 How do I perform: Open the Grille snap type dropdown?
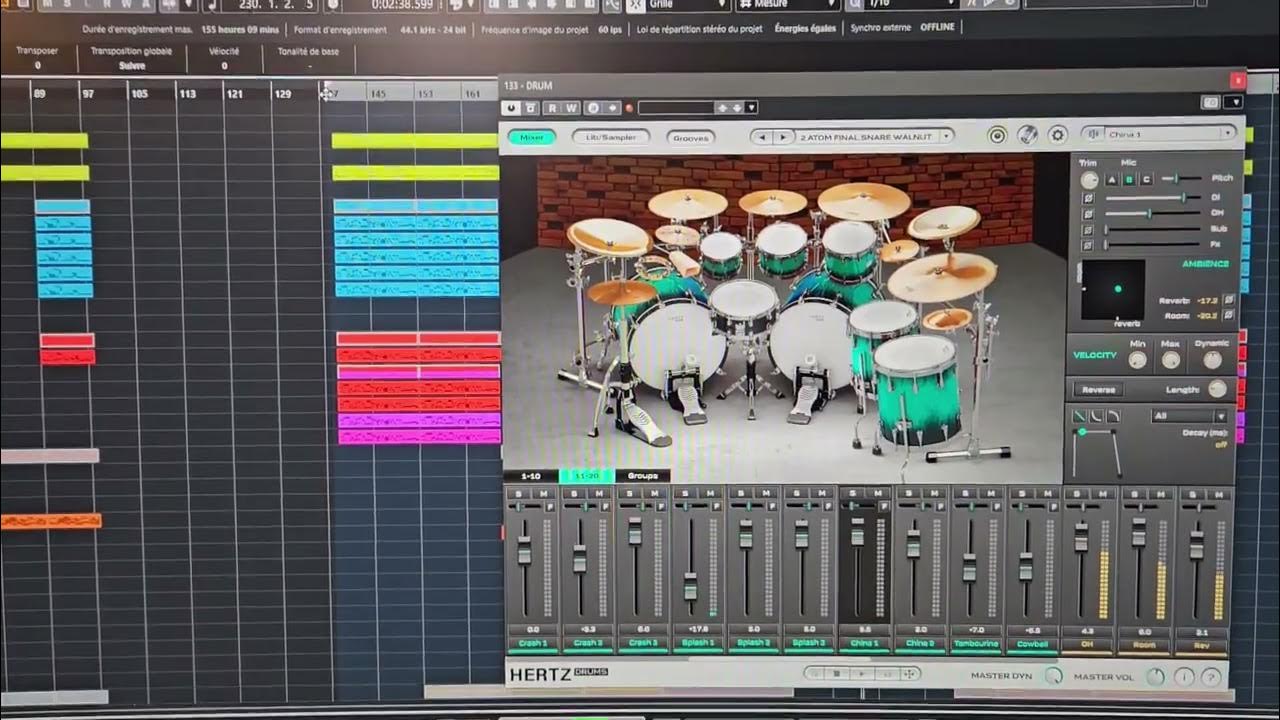[x=678, y=5]
